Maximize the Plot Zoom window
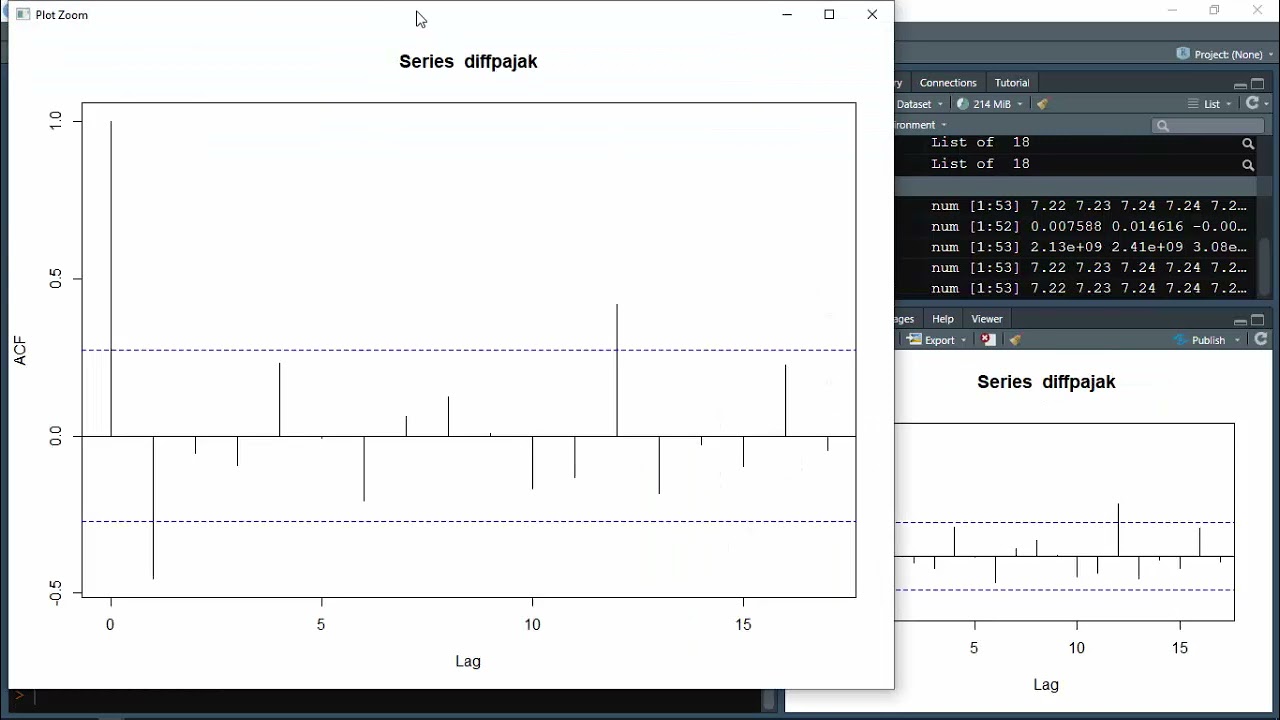The width and height of the screenshot is (1280, 720). tap(829, 14)
